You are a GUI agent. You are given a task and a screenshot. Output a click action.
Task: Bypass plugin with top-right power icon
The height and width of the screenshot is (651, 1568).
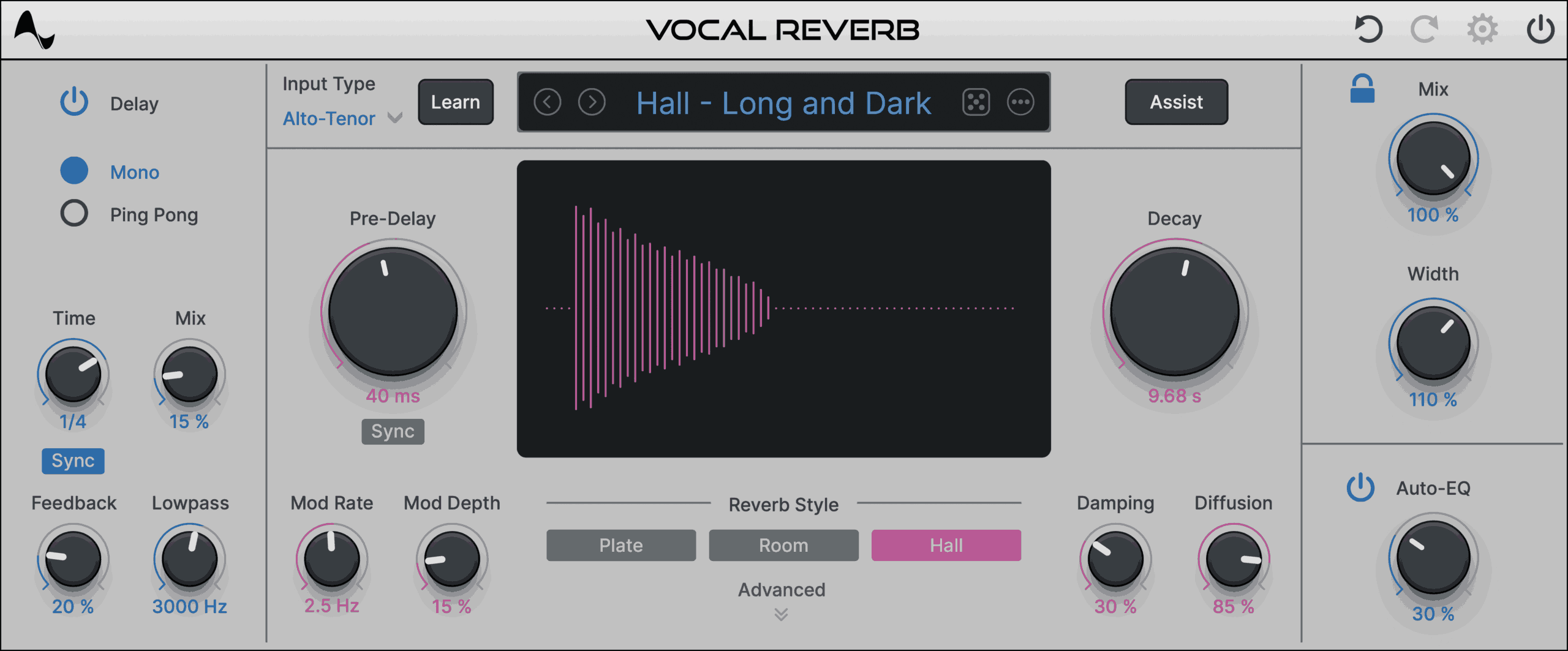(x=1540, y=29)
